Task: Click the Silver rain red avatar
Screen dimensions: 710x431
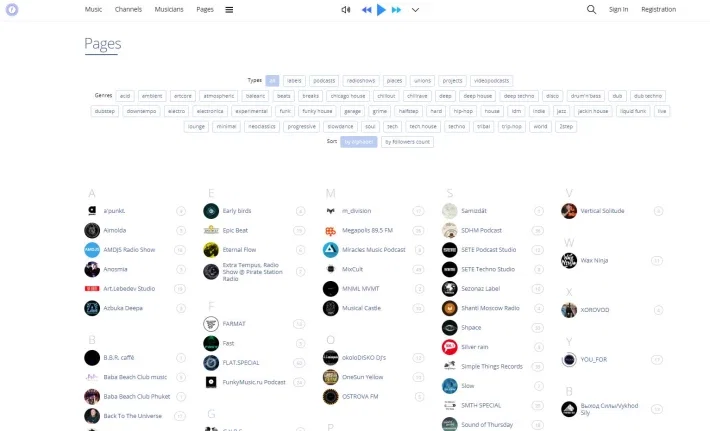Action: point(450,347)
